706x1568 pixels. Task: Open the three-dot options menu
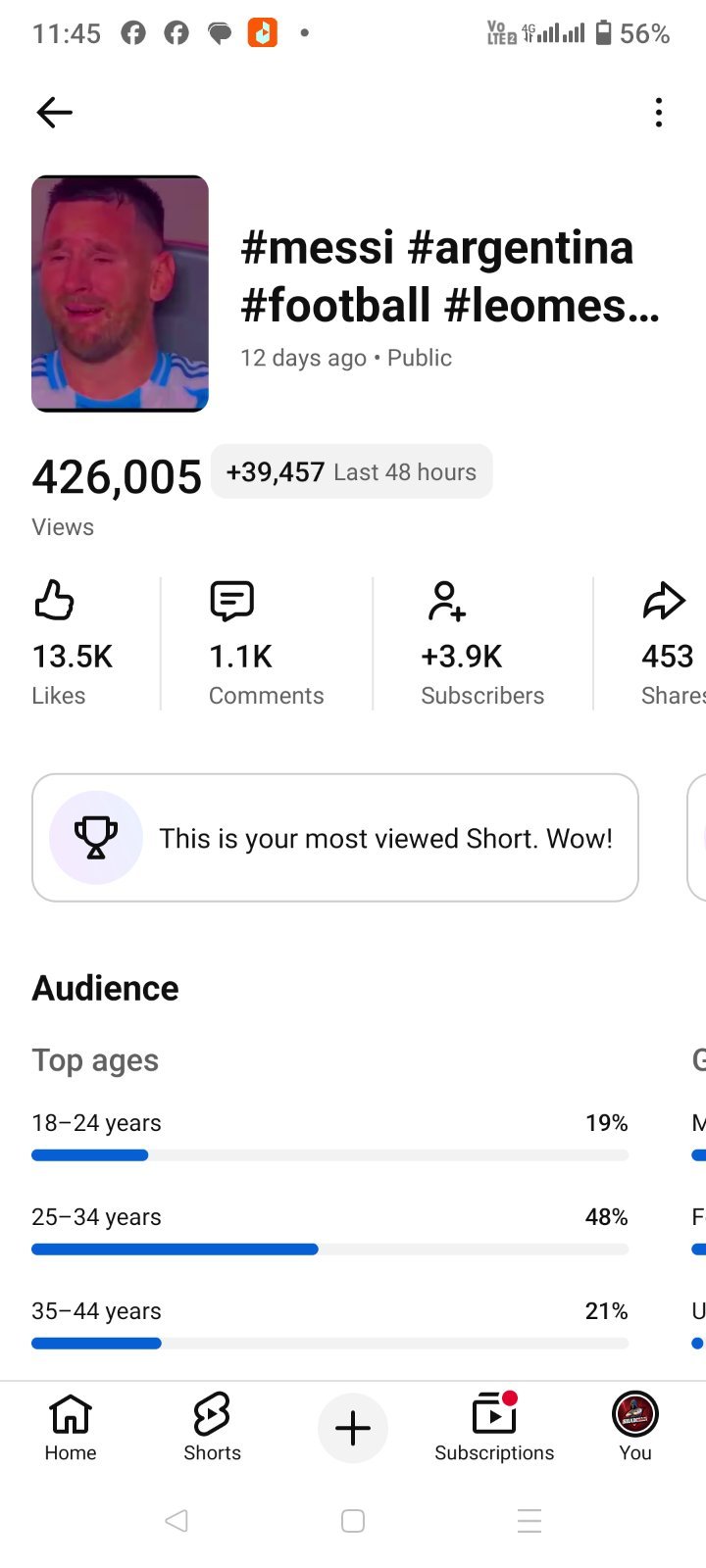tap(659, 113)
